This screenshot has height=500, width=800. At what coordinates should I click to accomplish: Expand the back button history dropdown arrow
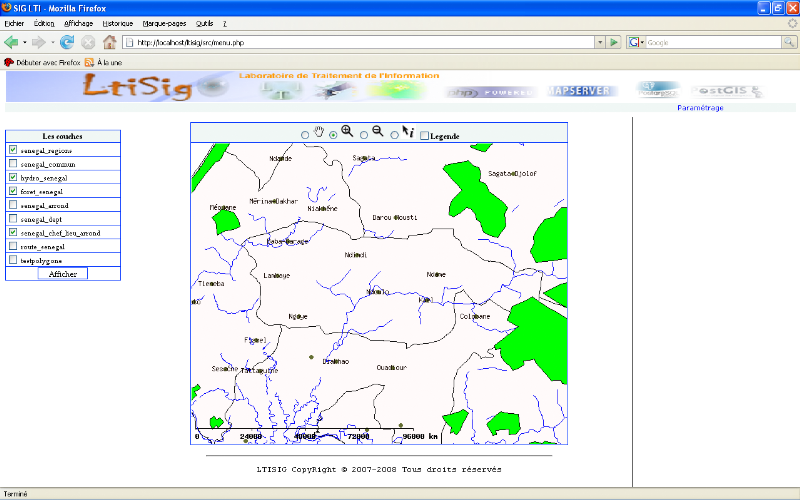click(52, 42)
